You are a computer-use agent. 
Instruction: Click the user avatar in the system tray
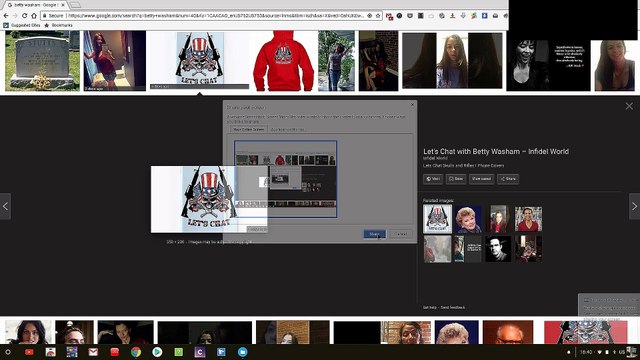point(632,351)
